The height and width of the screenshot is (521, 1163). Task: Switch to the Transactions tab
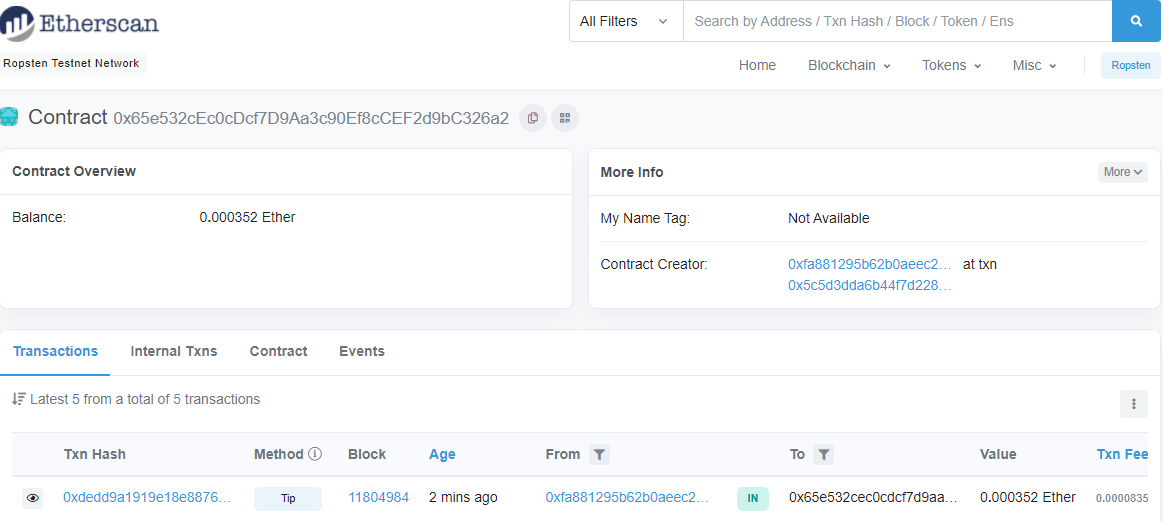click(56, 351)
